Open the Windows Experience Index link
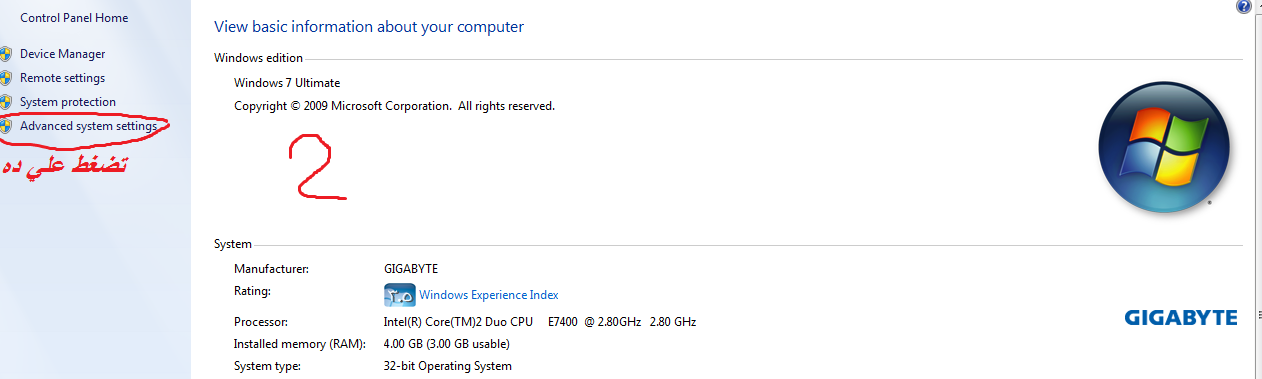Screen dimensions: 1262x379 click(489, 295)
